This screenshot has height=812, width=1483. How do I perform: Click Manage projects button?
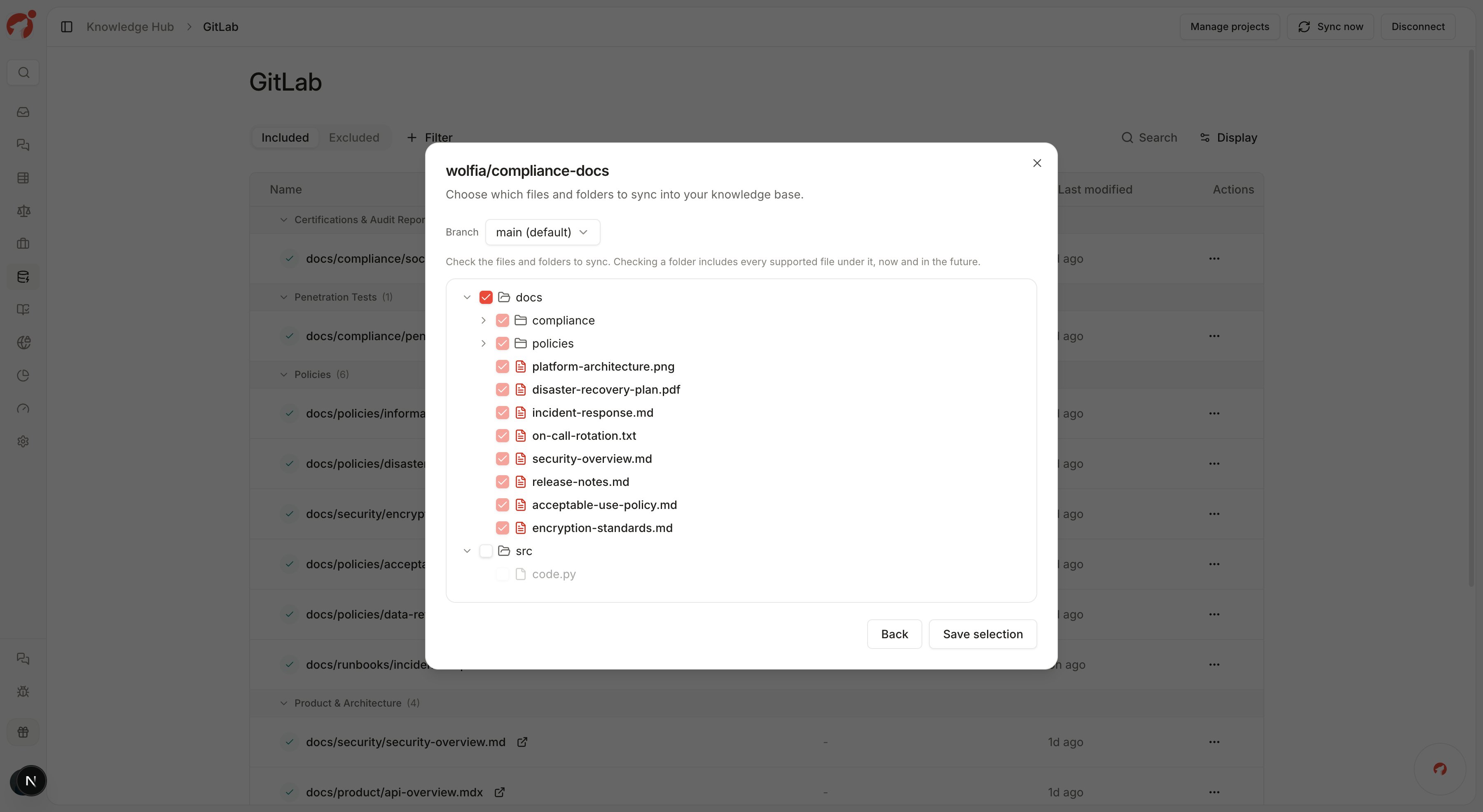tap(1230, 26)
